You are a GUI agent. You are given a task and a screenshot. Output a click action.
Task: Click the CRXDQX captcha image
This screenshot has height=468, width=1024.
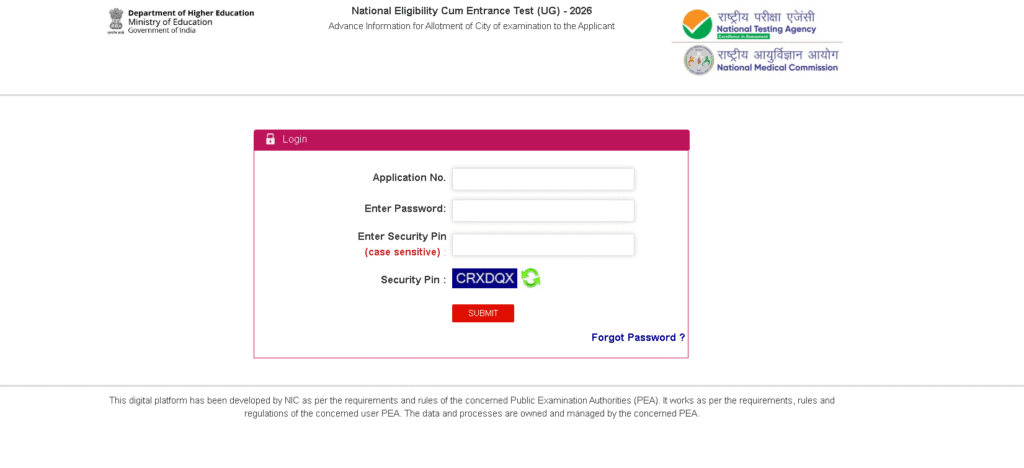pos(484,278)
